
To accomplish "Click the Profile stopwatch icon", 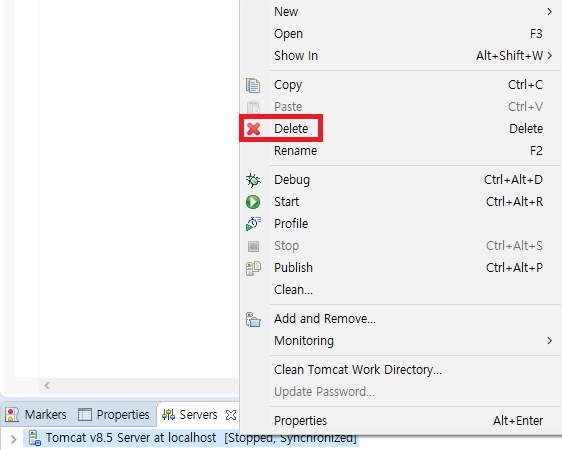I will coord(253,224).
